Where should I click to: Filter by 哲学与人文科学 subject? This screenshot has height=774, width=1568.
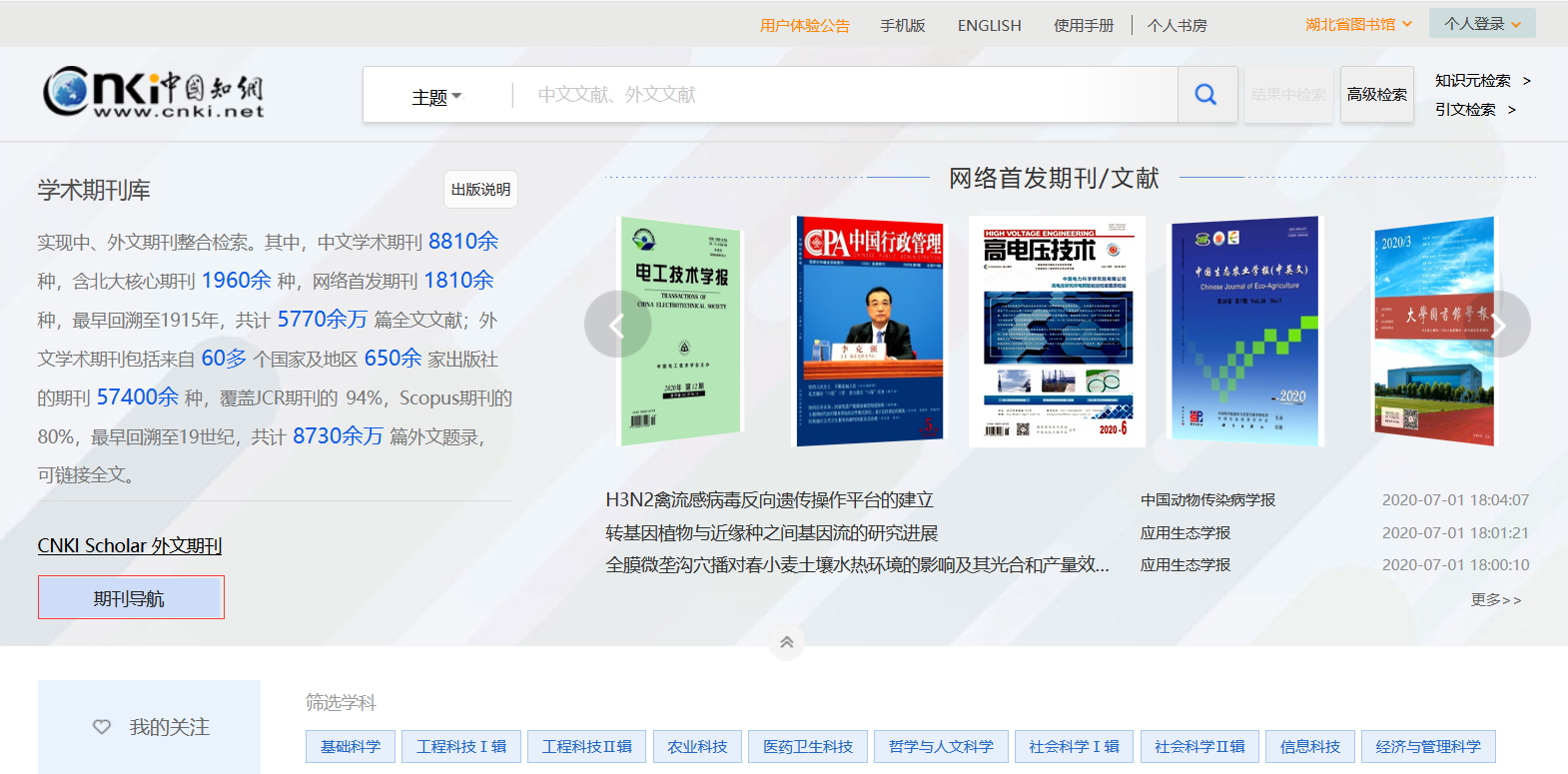pyautogui.click(x=941, y=747)
